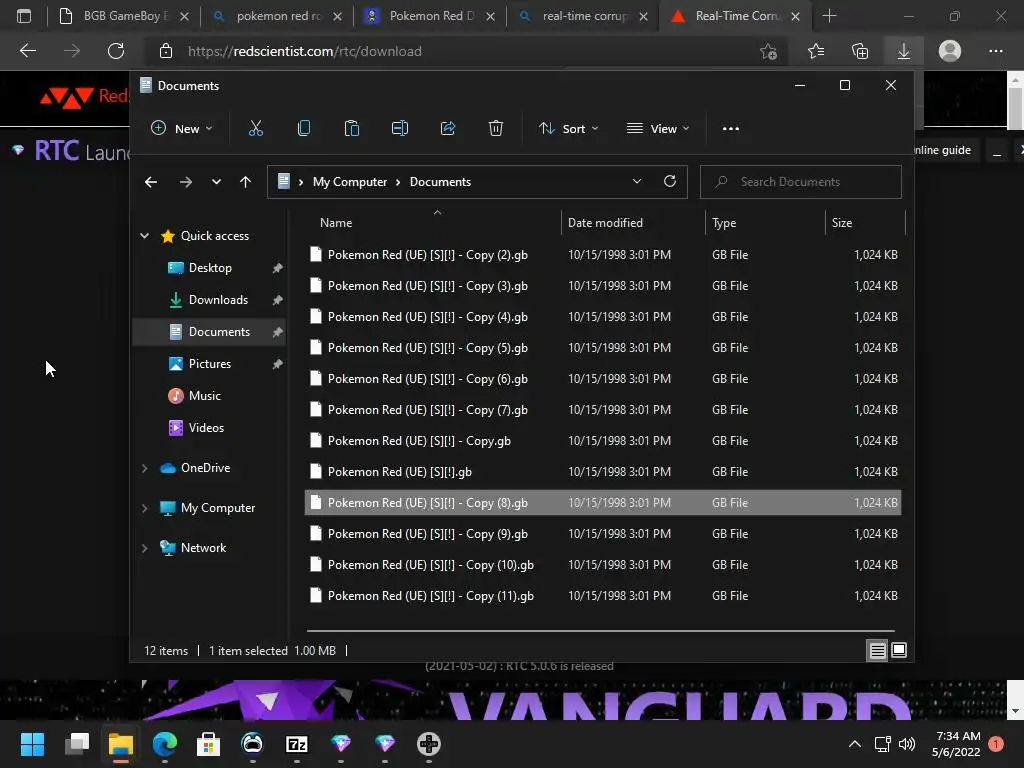
Task: Select Pokemon Red Copy (2).gb file
Action: click(603, 255)
